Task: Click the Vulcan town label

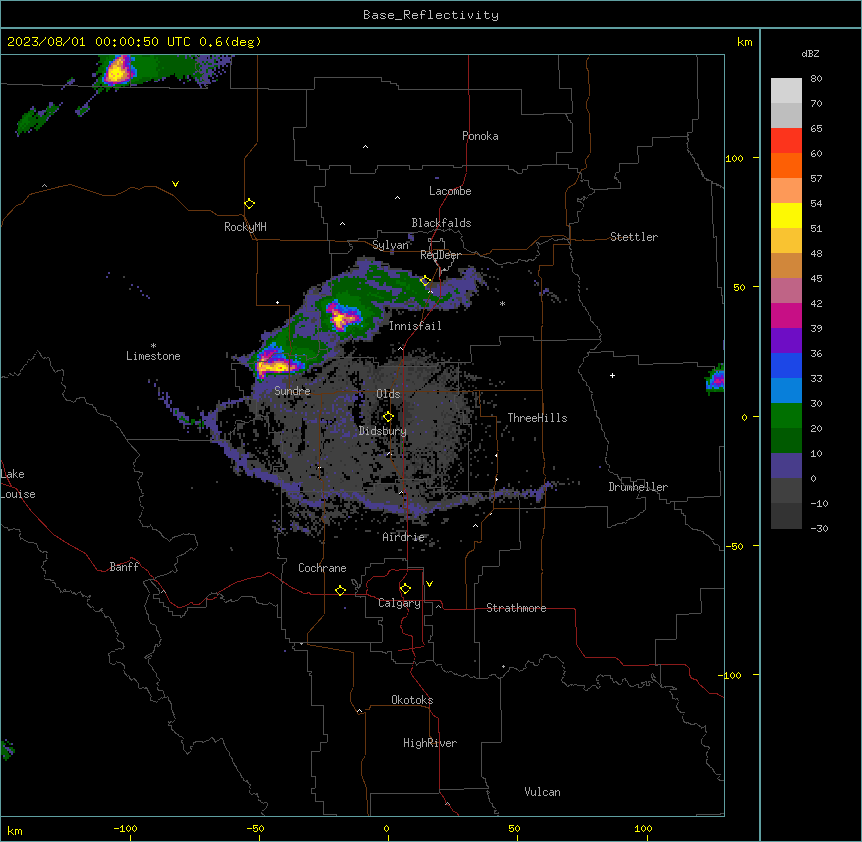Action: [x=542, y=792]
